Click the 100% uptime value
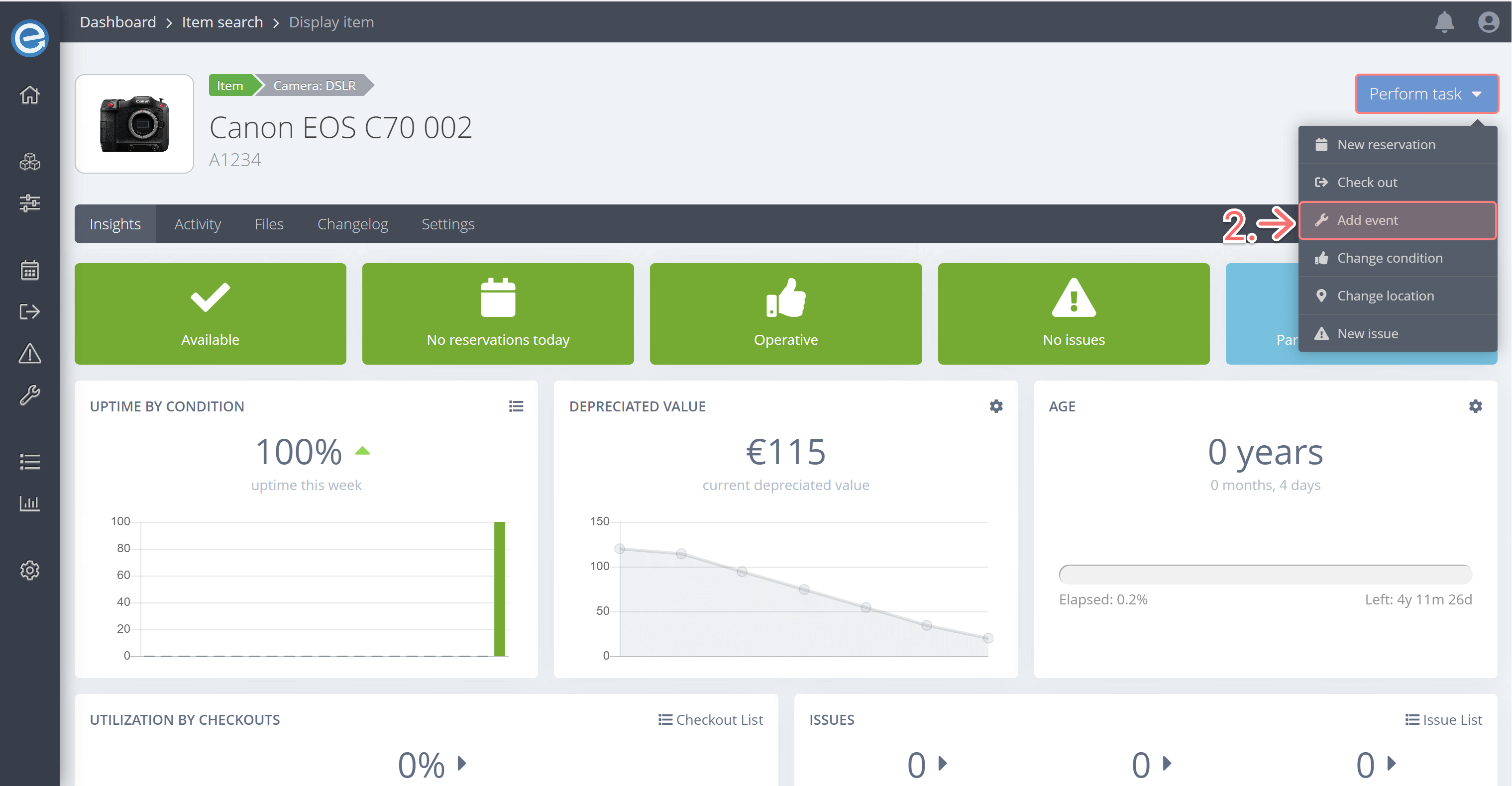The height and width of the screenshot is (786, 1512). 299,452
